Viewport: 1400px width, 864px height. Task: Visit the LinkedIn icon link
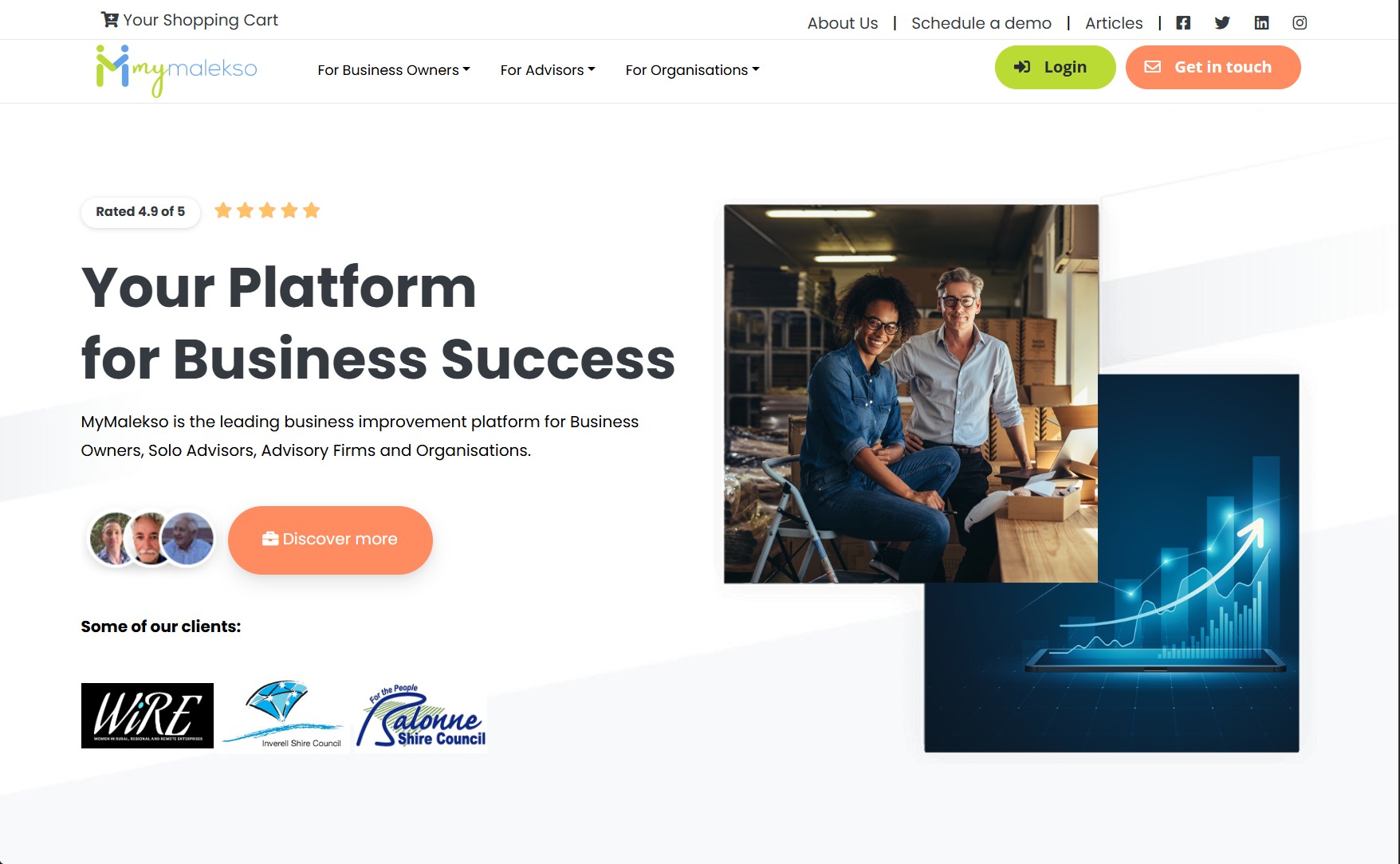coord(1261,23)
